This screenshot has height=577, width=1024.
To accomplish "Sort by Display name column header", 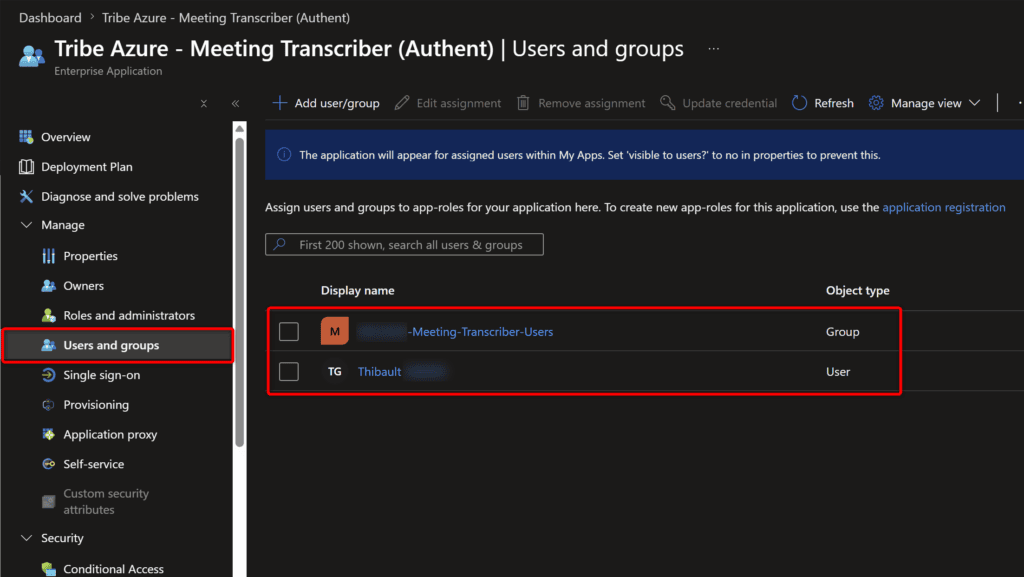I will pos(357,290).
